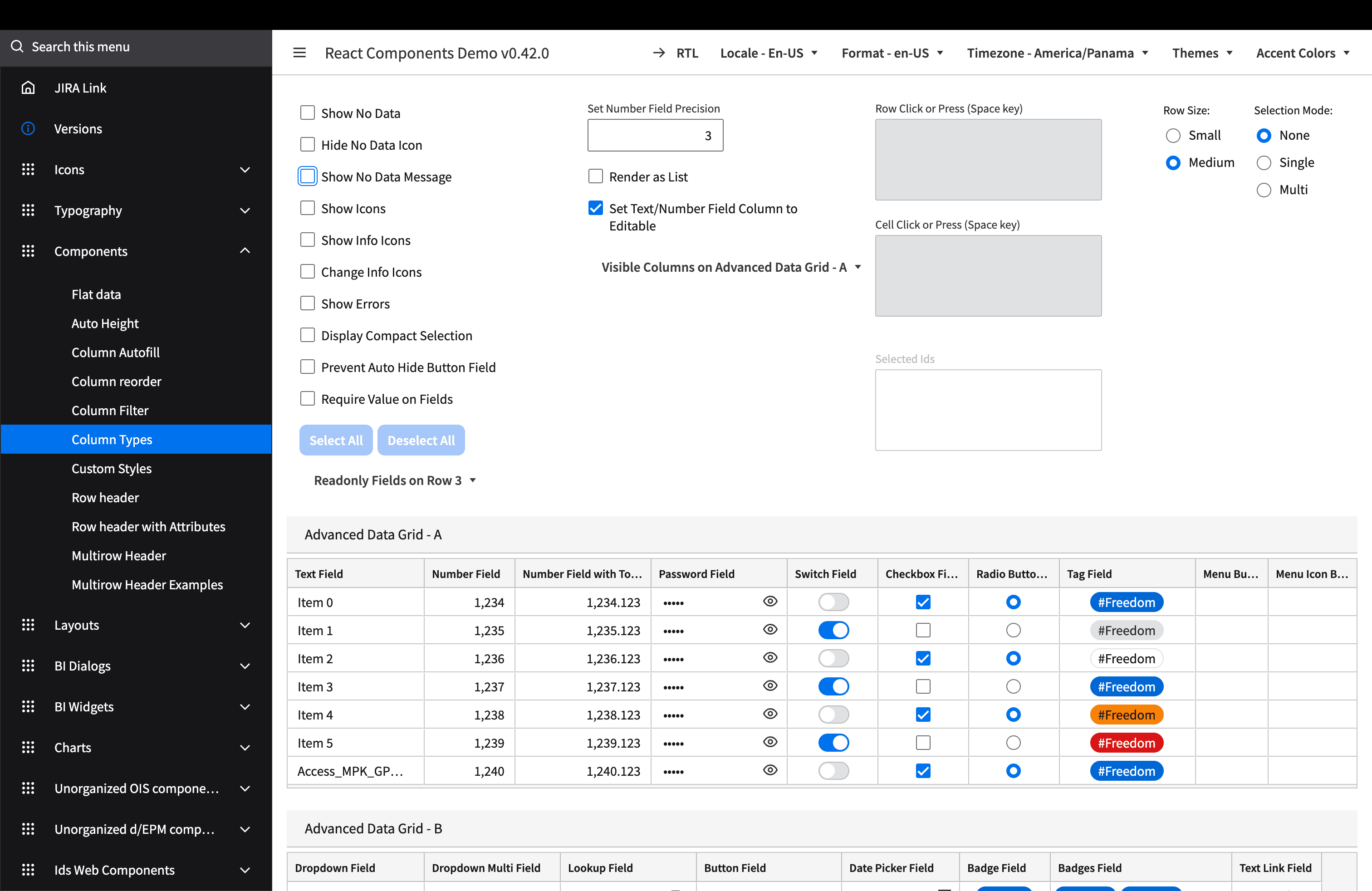Click the Number Field column header

(469, 573)
